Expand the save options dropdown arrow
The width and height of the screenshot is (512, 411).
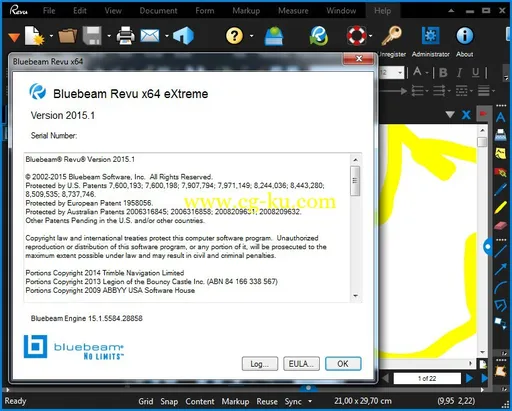point(109,36)
